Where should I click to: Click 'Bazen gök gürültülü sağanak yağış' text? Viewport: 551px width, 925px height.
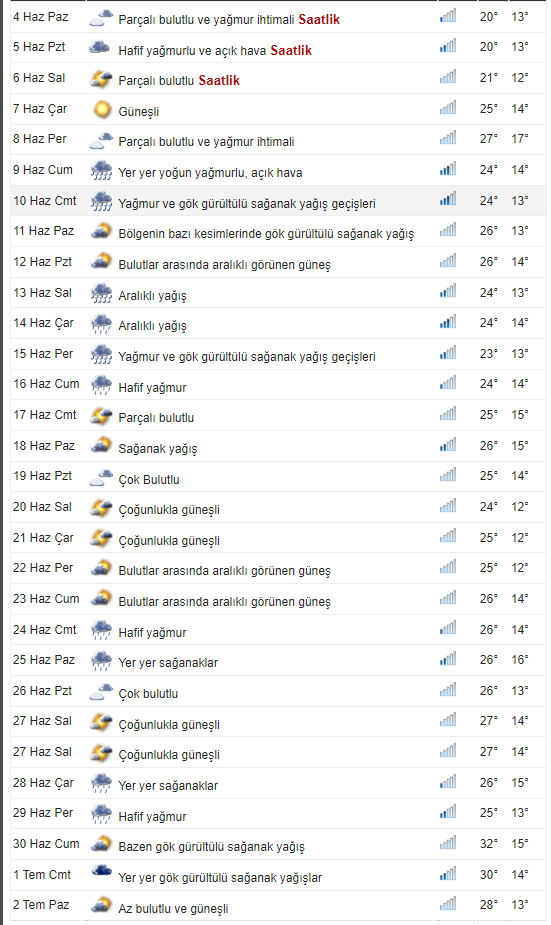[211, 847]
